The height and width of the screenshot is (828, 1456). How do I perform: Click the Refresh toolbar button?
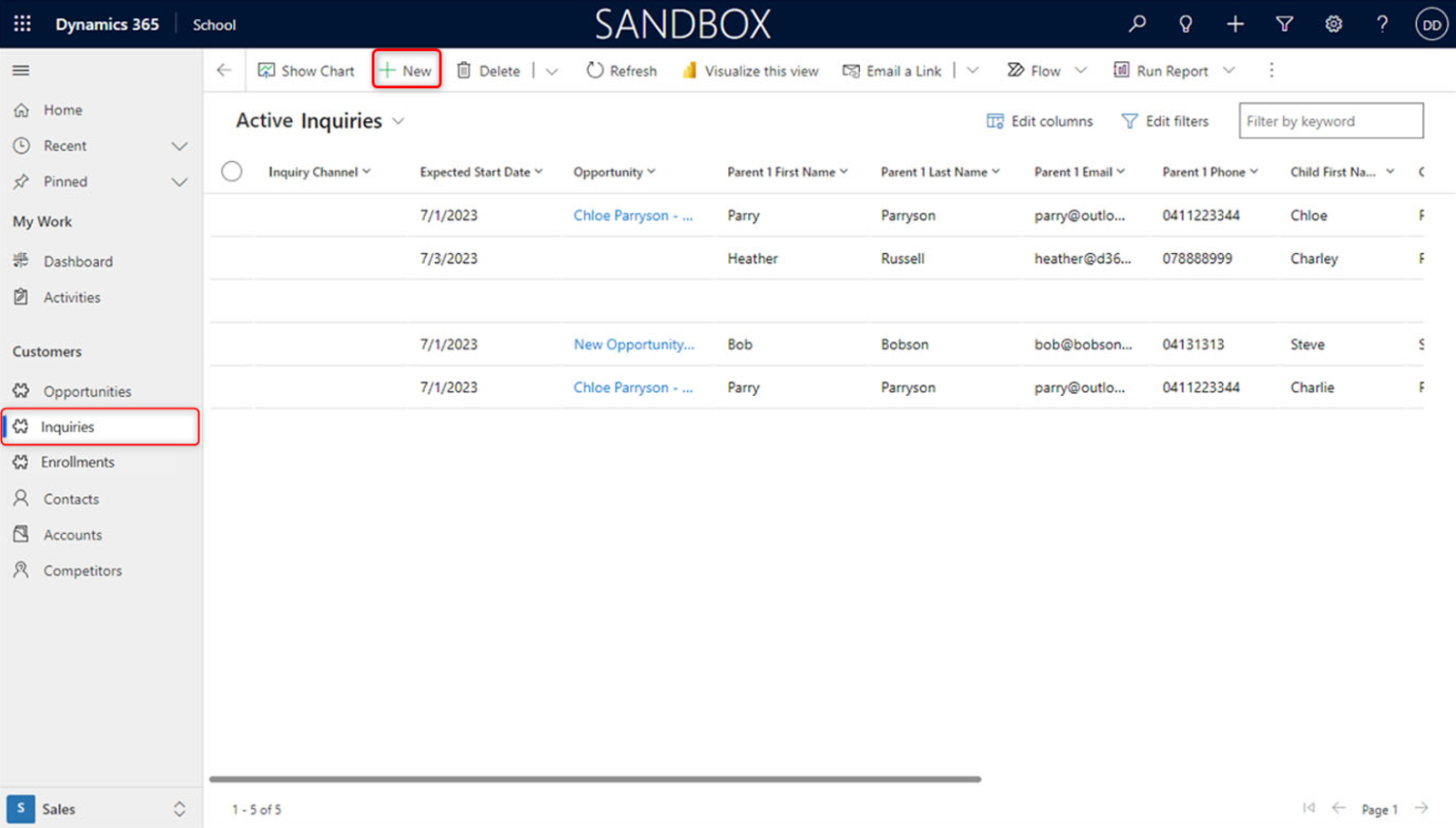click(622, 71)
